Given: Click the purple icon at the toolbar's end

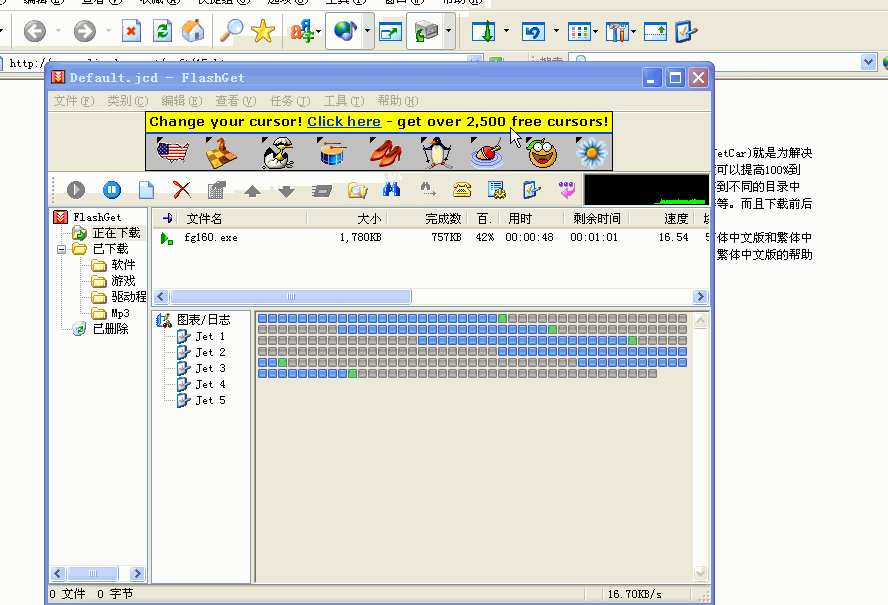Looking at the screenshot, I should (x=566, y=189).
